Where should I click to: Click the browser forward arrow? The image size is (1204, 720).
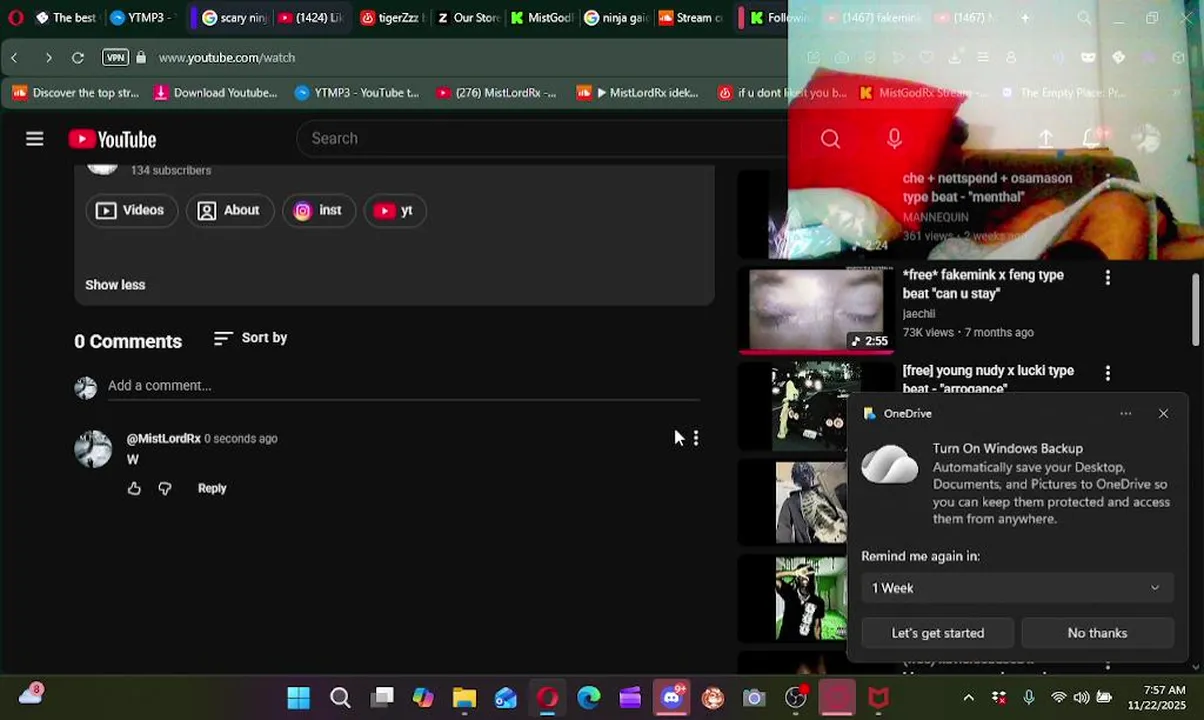click(48, 58)
